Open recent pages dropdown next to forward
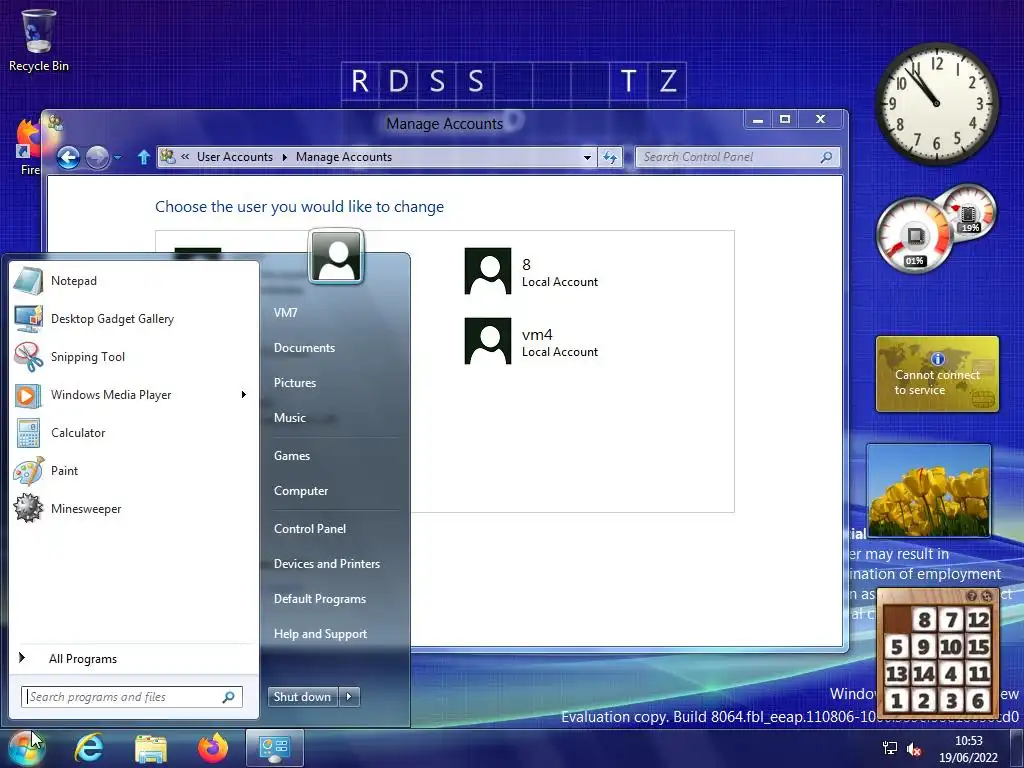This screenshot has width=1024, height=768. pyautogui.click(x=118, y=157)
